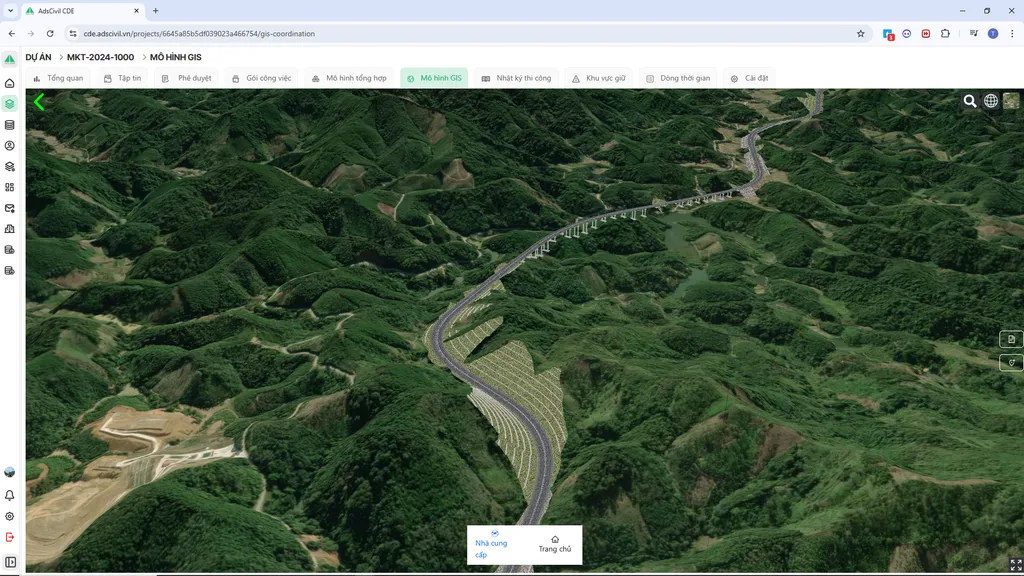The width and height of the screenshot is (1024, 576).
Task: Click the location marker button on the map edge
Action: [1011, 362]
